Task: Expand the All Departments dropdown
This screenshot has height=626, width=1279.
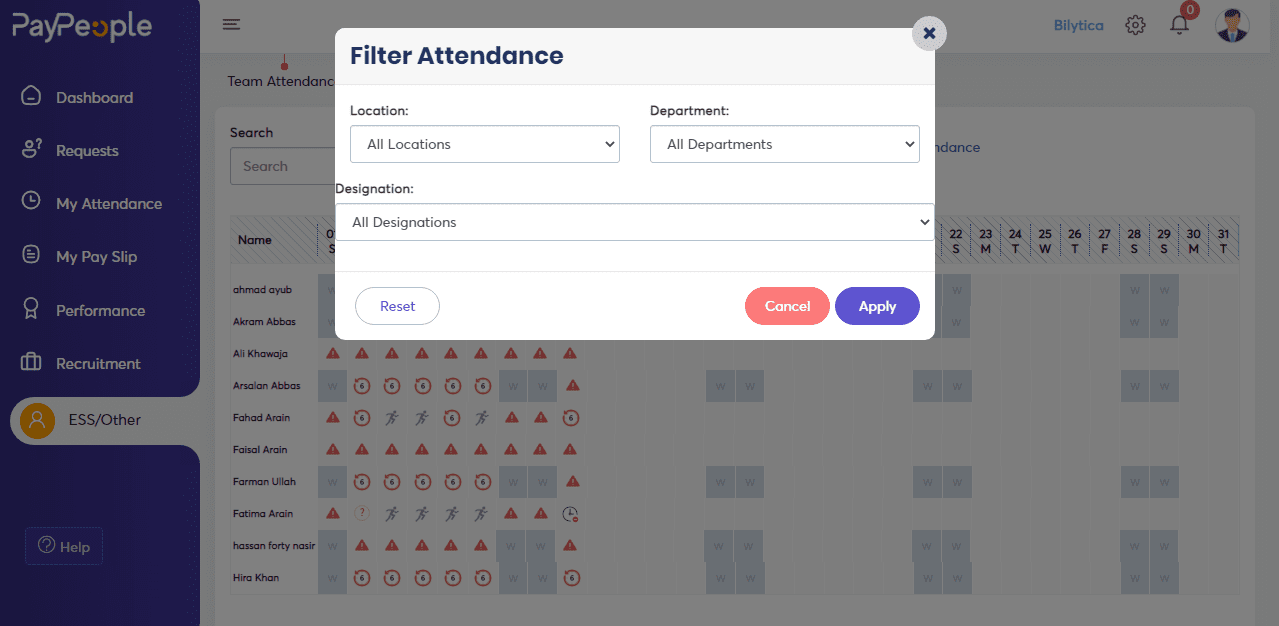Action: click(x=785, y=144)
